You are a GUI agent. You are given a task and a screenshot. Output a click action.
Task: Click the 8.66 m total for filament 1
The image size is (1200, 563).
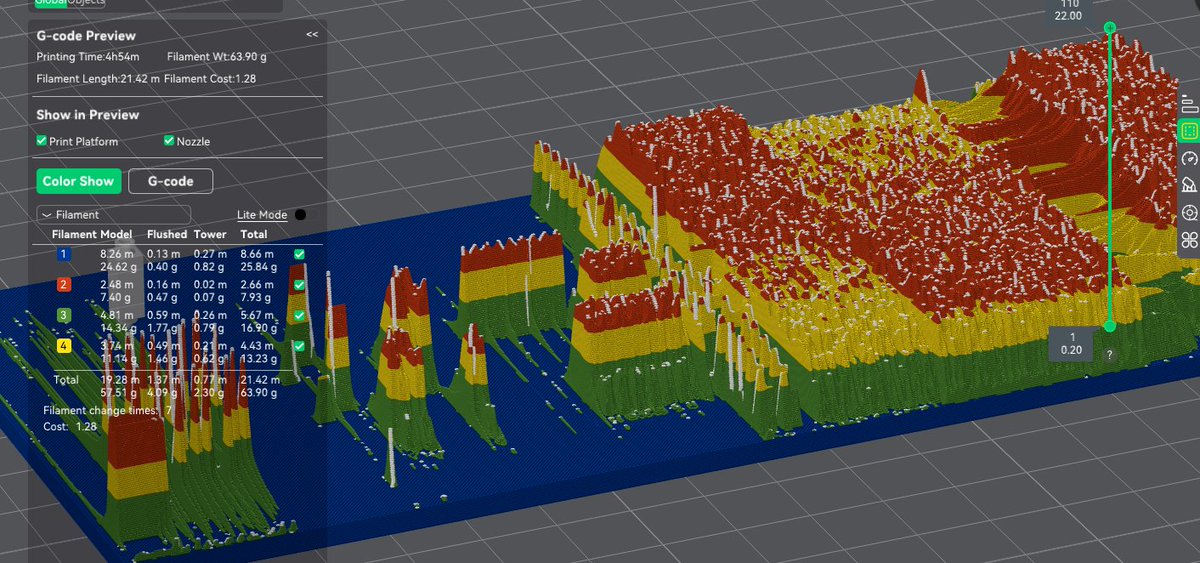tap(257, 255)
